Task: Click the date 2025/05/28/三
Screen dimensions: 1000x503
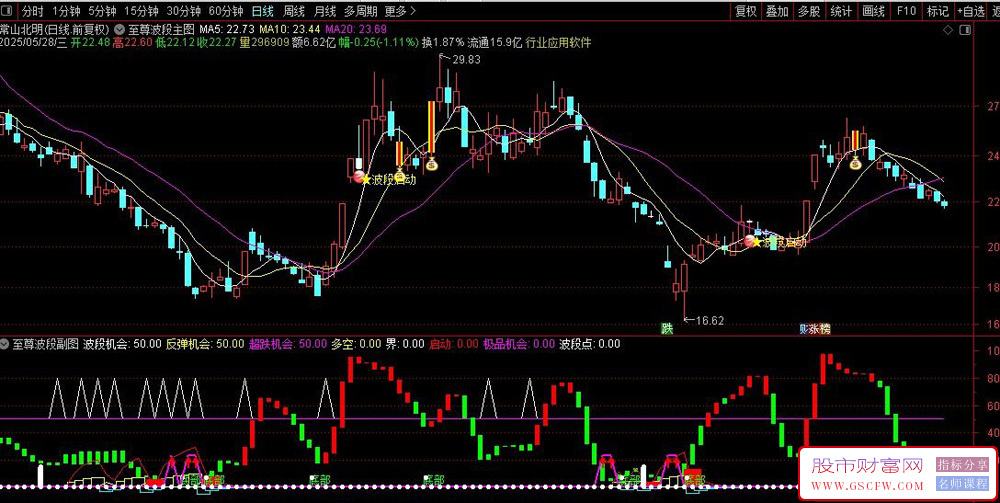Action: [34, 43]
